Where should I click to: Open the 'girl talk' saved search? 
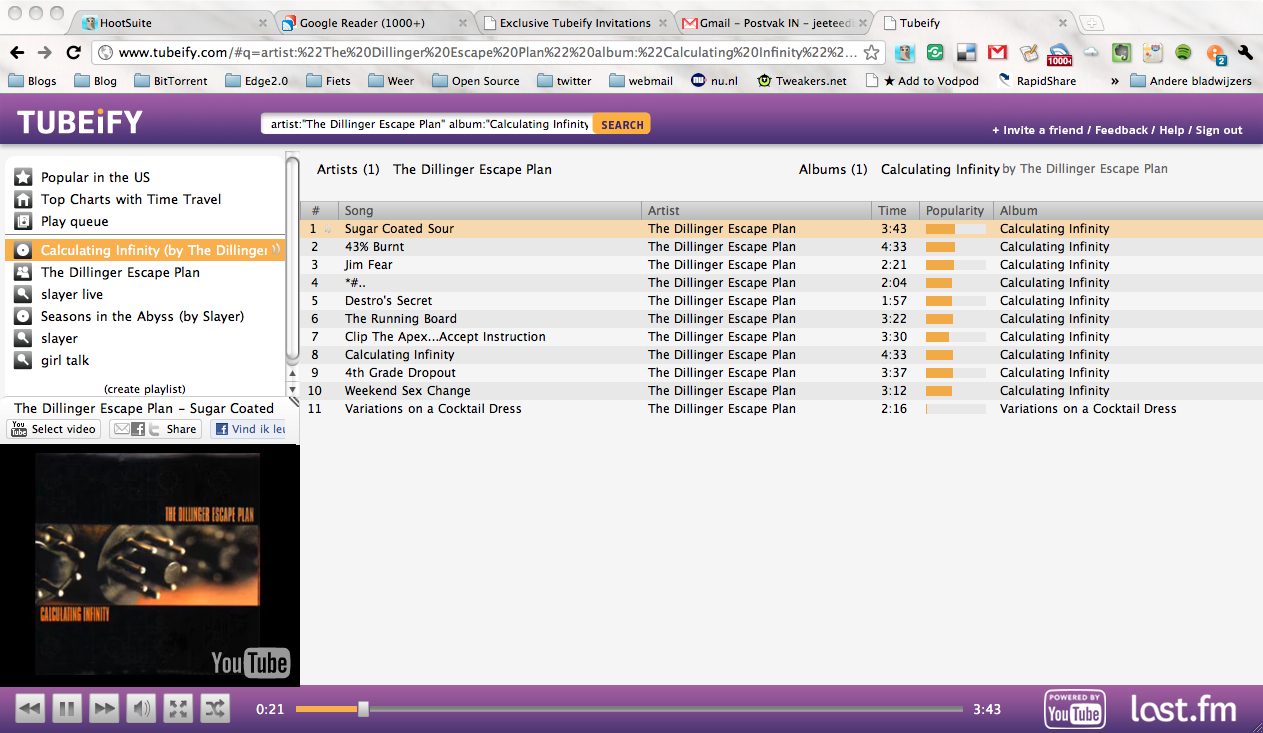[65, 360]
